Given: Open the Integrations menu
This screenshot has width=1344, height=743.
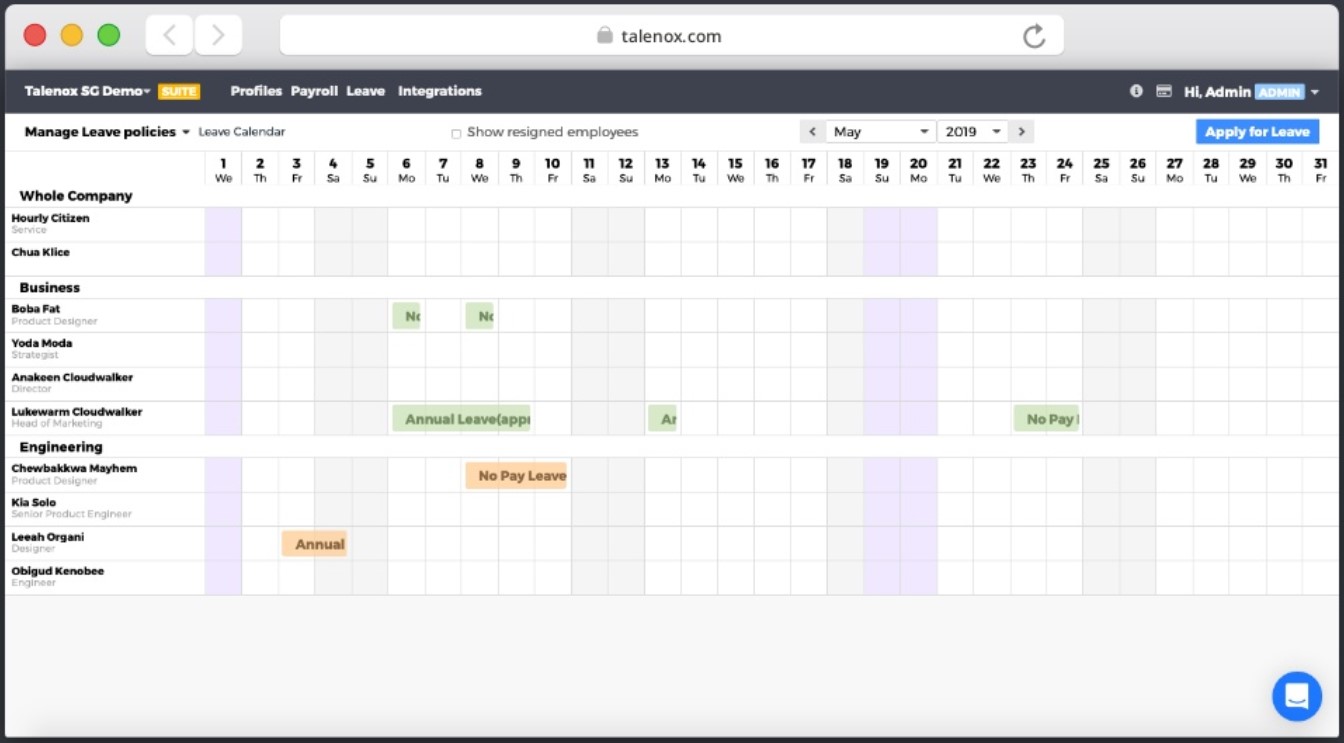Looking at the screenshot, I should click(x=439, y=91).
